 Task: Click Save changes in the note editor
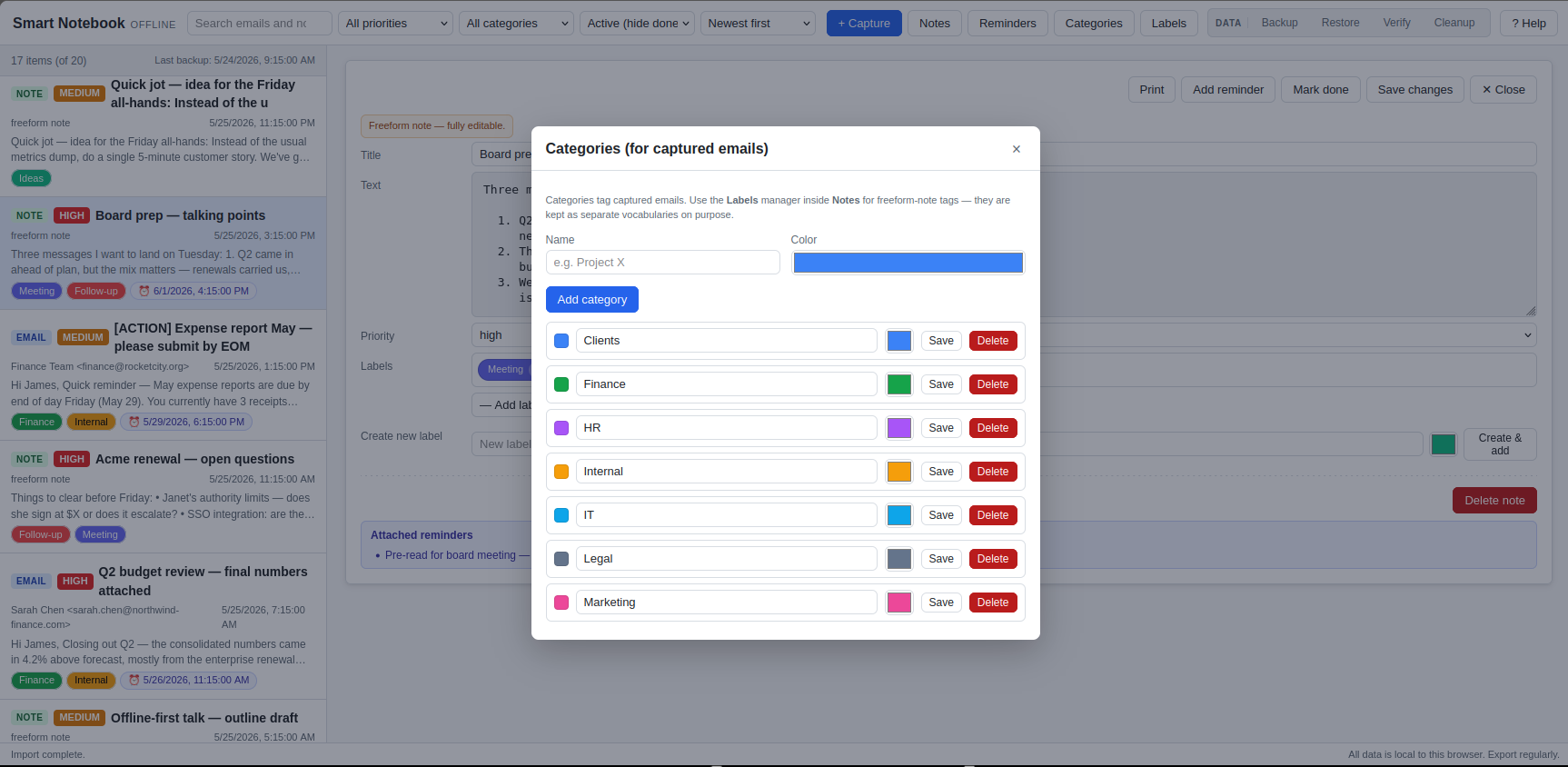click(x=1414, y=90)
